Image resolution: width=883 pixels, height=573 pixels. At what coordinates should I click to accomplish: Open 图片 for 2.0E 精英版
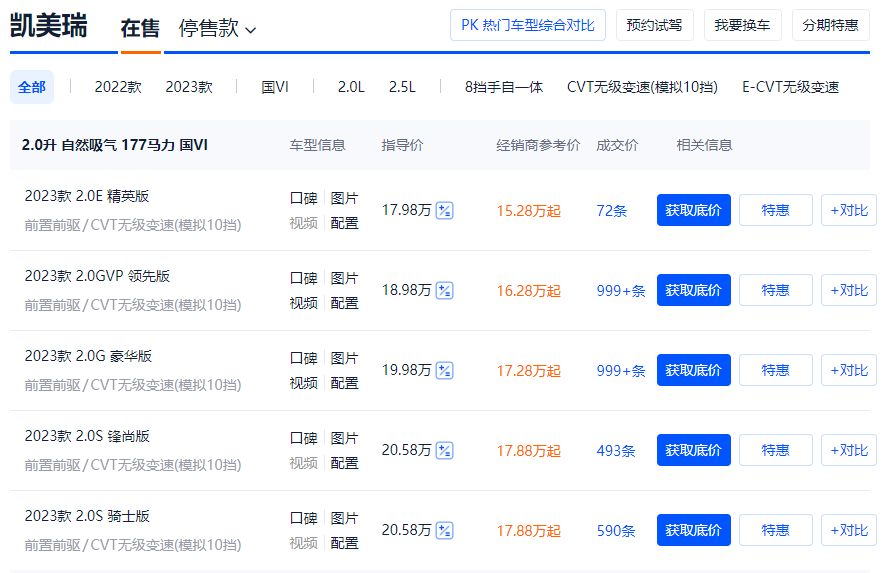coord(344,198)
